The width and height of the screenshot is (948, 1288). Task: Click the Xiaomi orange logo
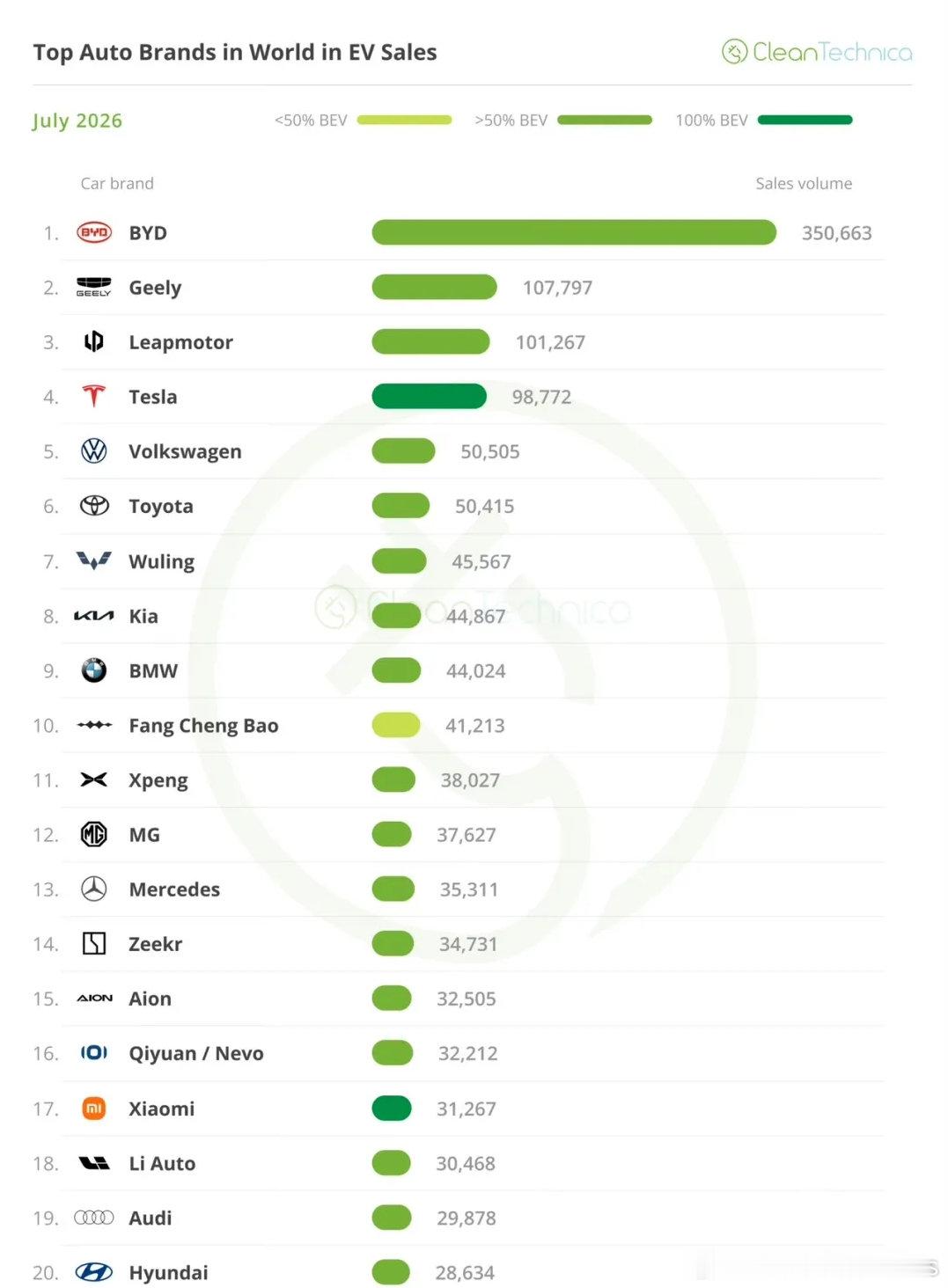(x=94, y=1109)
